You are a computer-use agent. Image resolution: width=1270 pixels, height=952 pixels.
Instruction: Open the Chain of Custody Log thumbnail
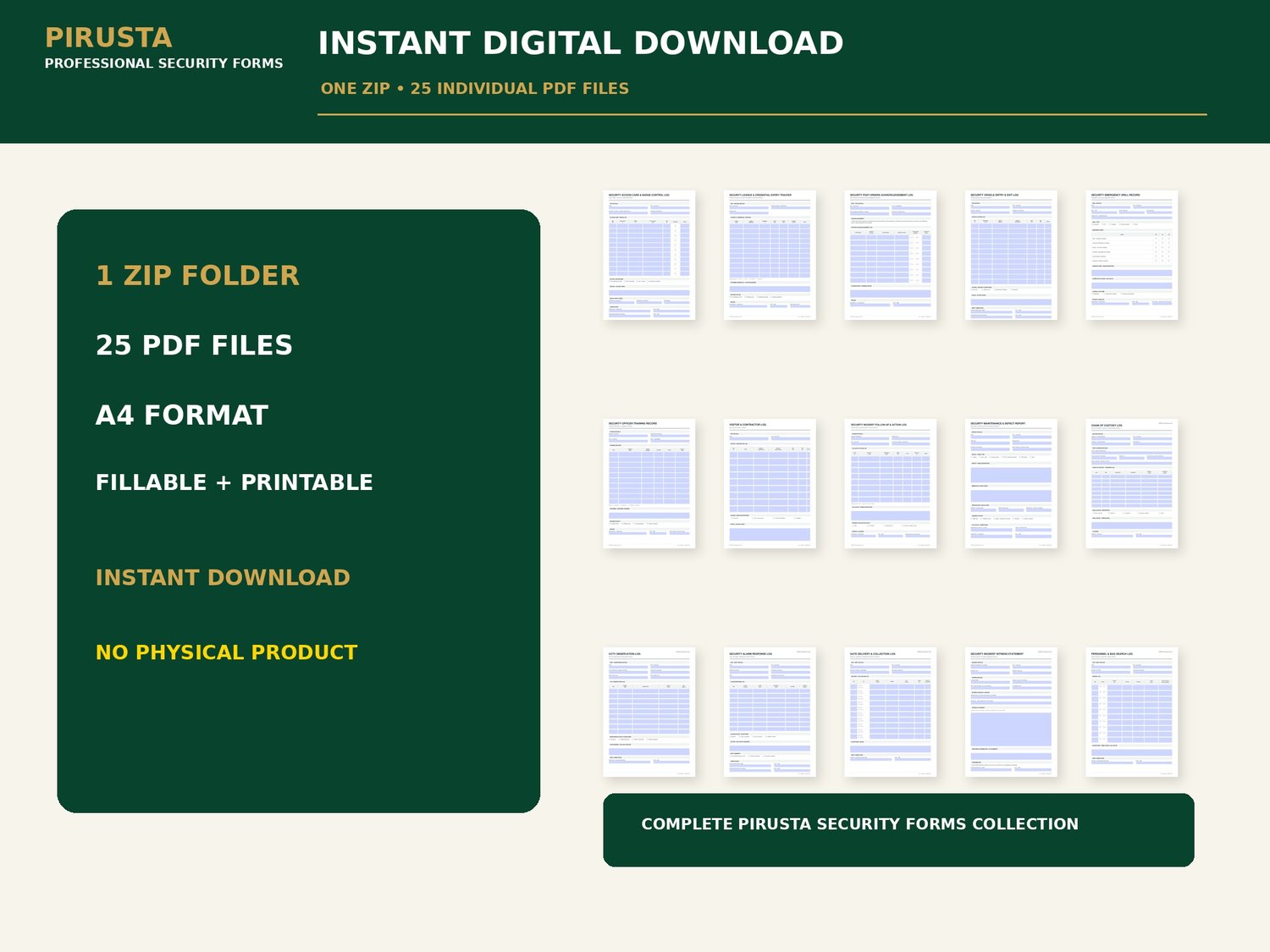coord(1132,483)
